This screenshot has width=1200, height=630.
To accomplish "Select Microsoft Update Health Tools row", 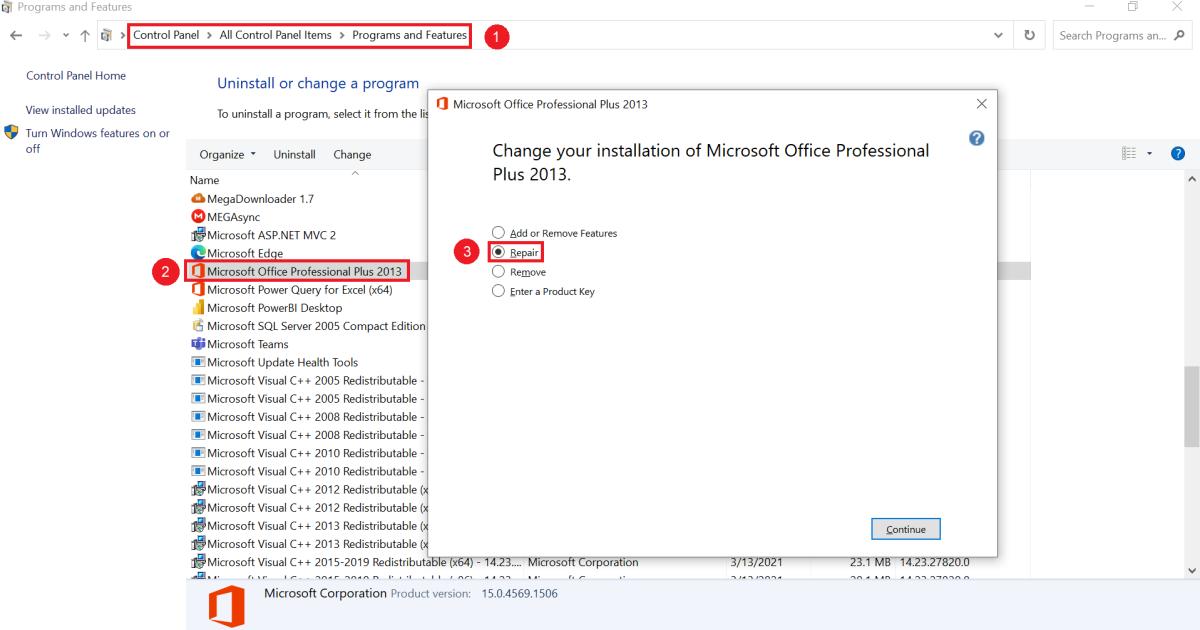I will tap(282, 362).
